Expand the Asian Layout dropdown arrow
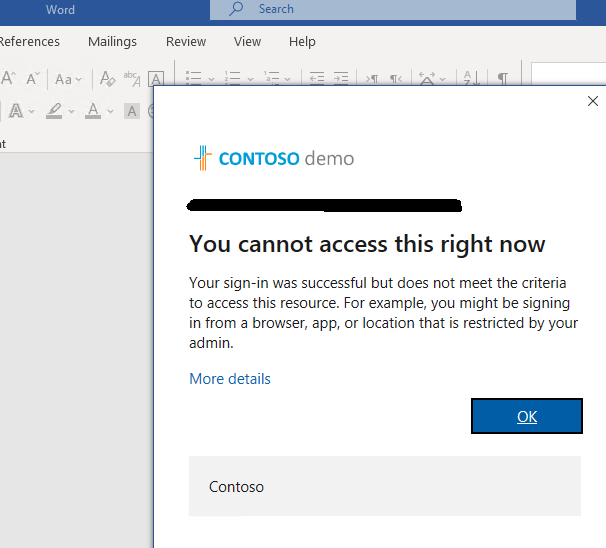Viewport: 606px width, 548px height. [443, 79]
